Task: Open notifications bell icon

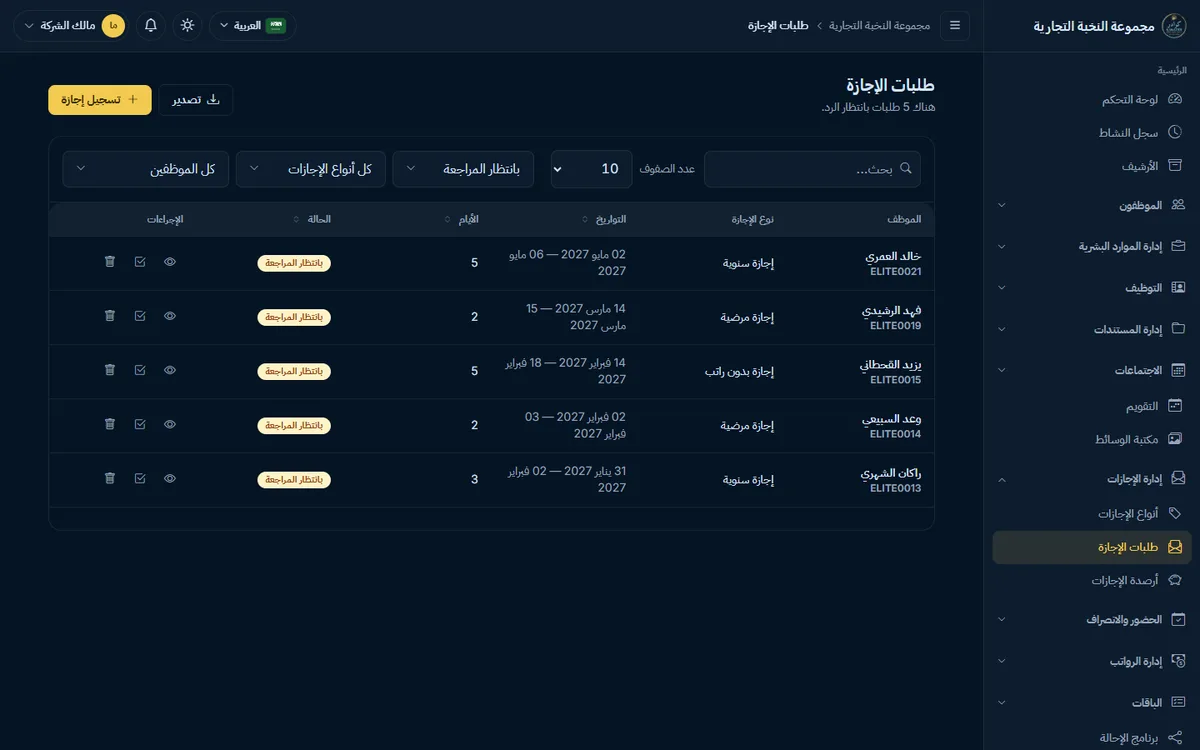Action: coord(151,25)
